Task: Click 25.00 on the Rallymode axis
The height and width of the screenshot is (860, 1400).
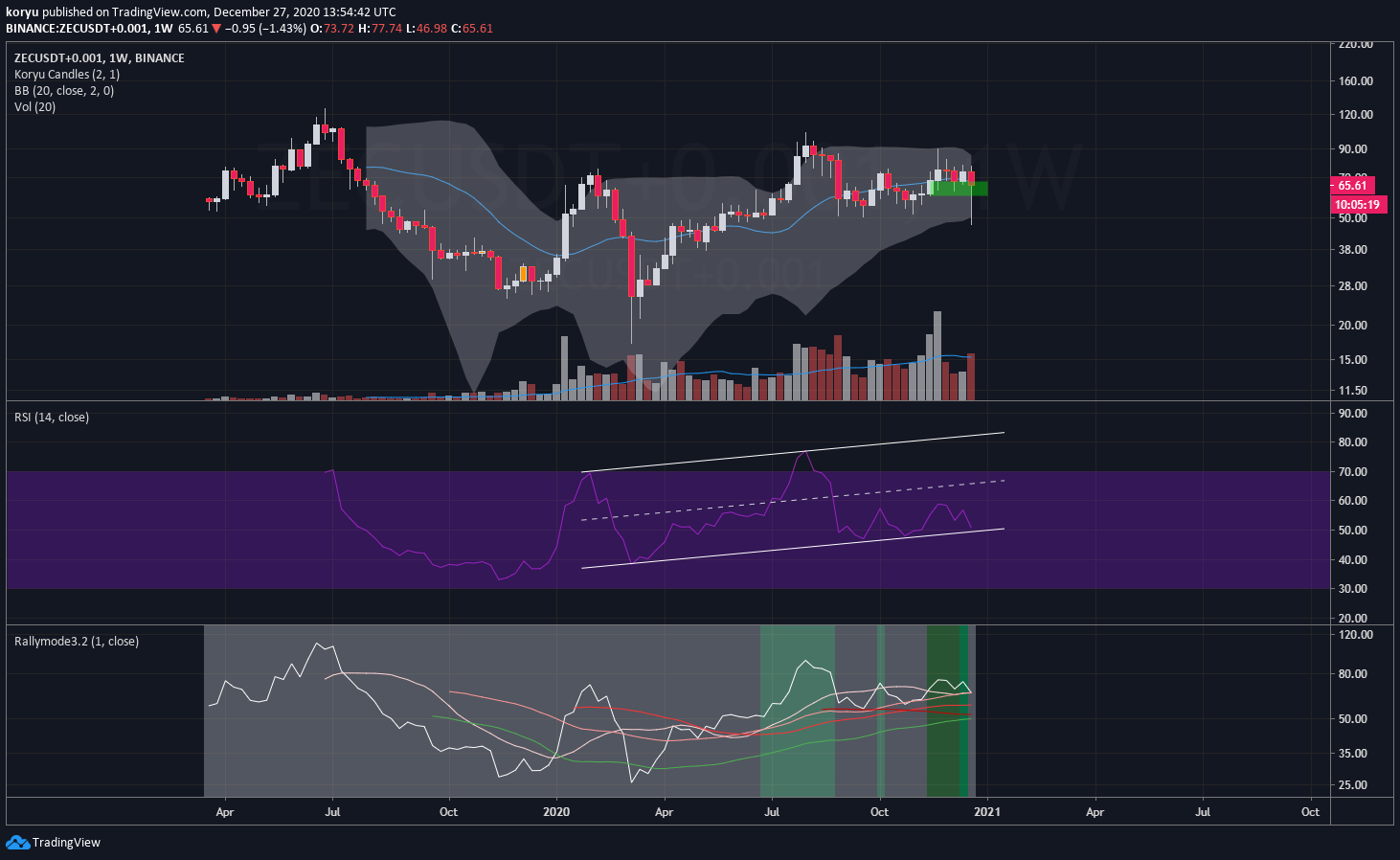Action: (1353, 785)
